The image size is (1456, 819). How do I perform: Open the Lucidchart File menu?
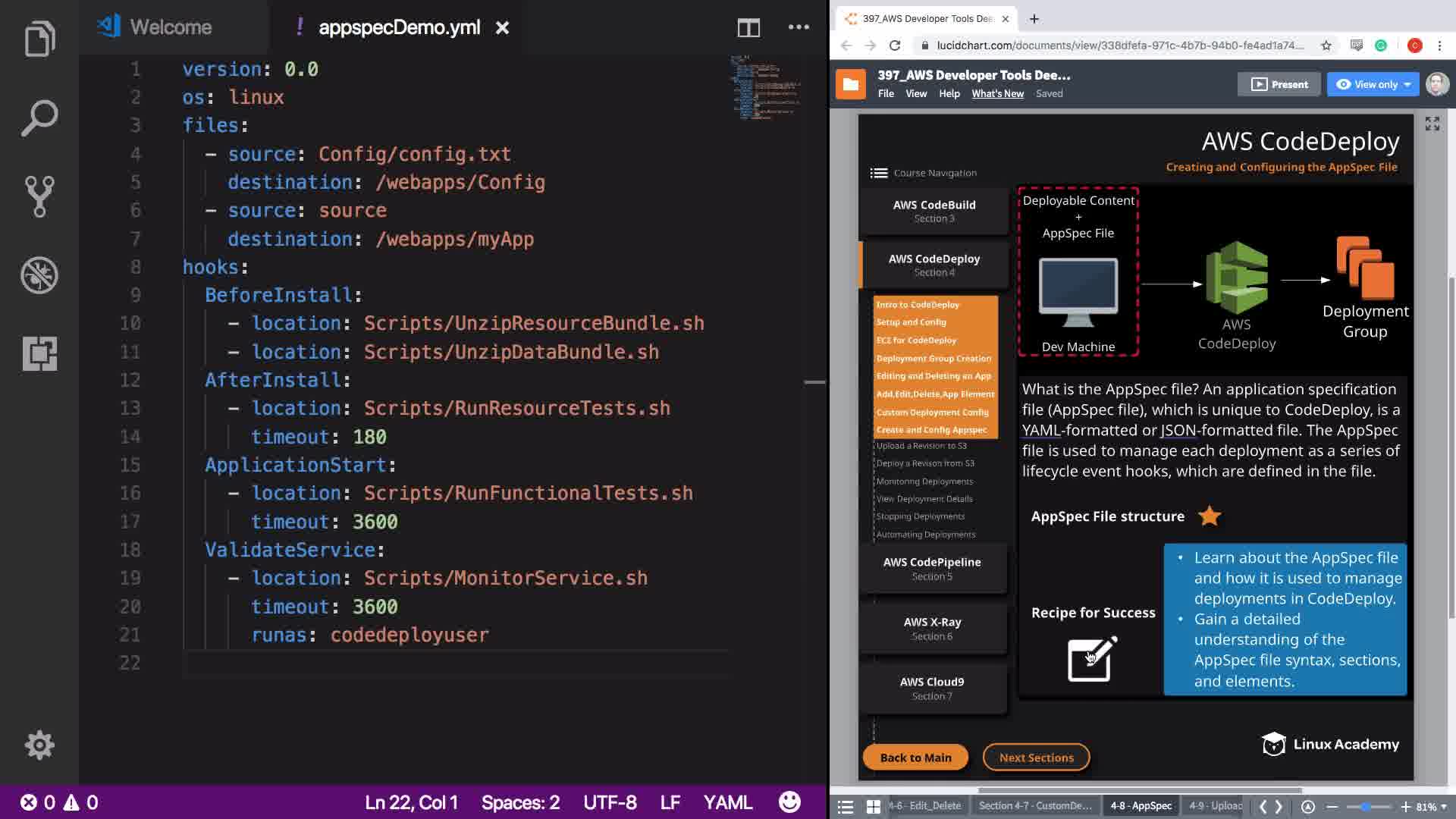(886, 94)
